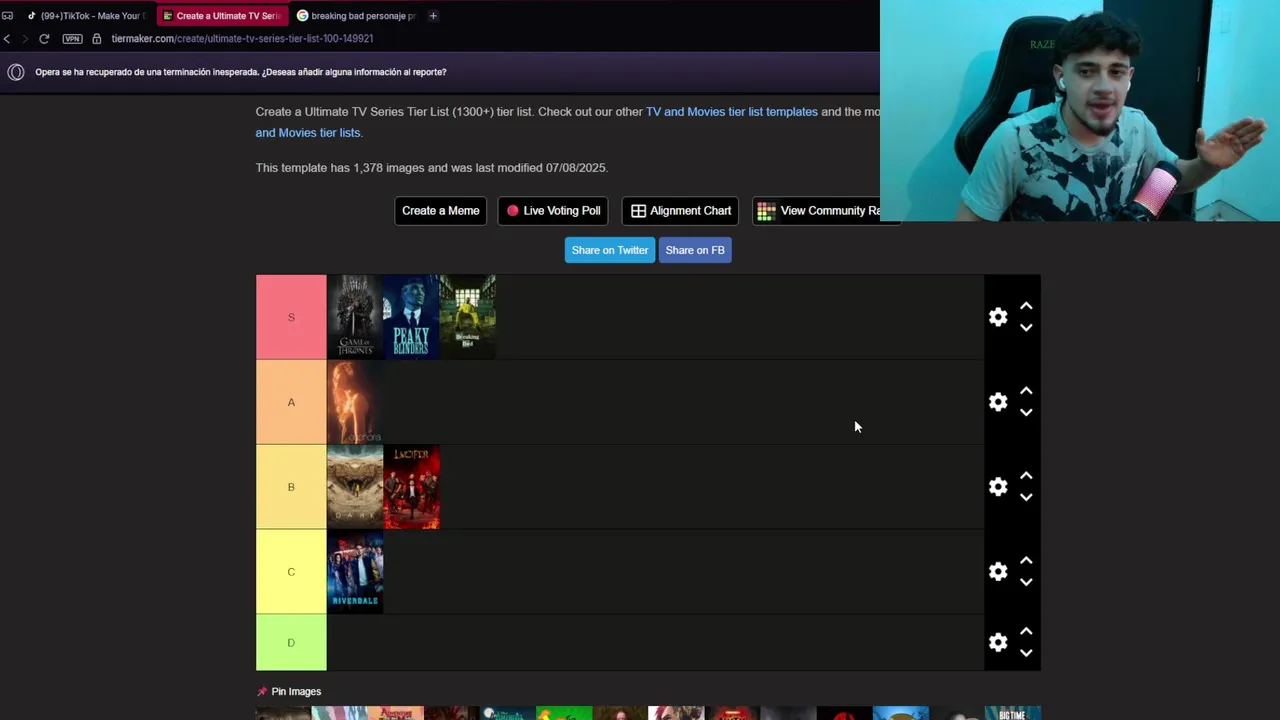Image resolution: width=1280 pixels, height=720 pixels.
Task: Select the Dark poster in B tier
Action: tap(355, 487)
